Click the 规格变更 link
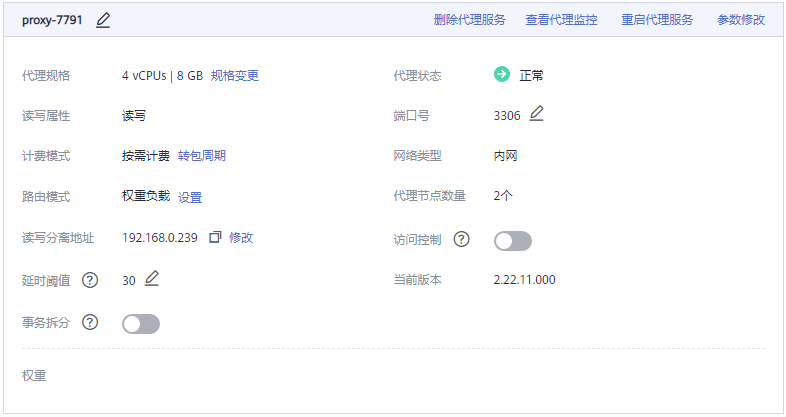Viewport: 786px width, 417px height. (235, 75)
